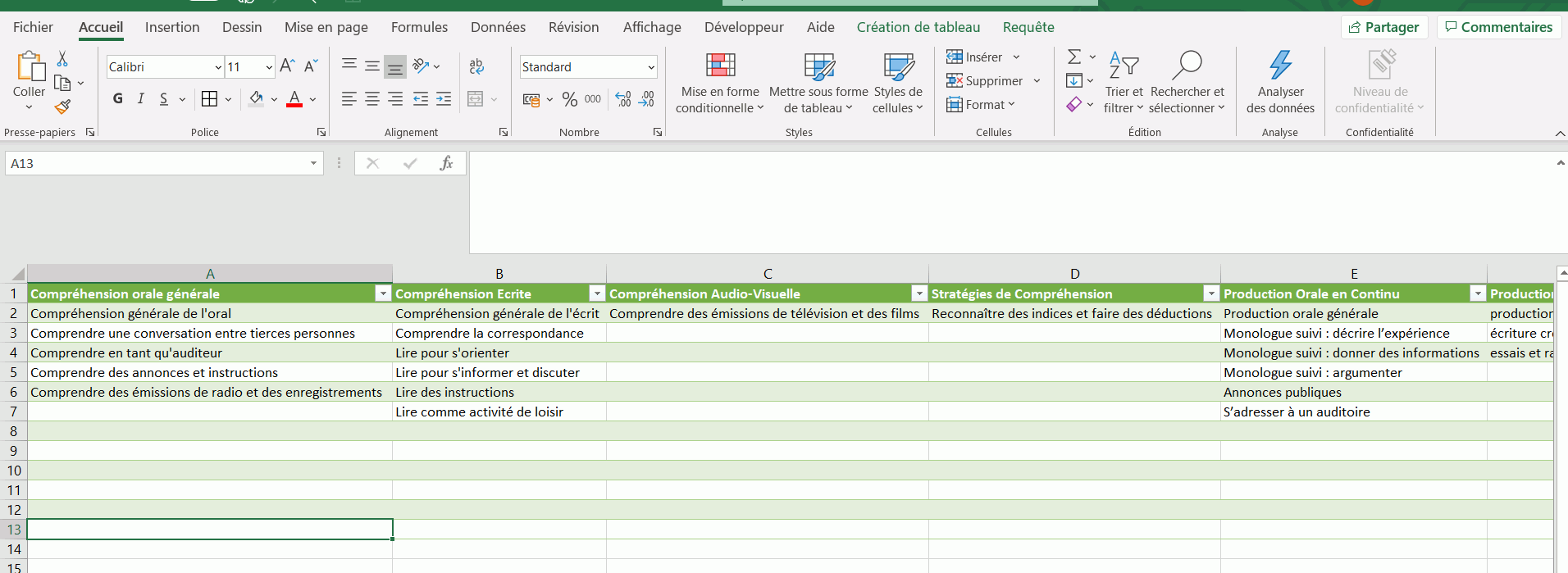The width and height of the screenshot is (1568, 573).
Task: Click the Commentaires button
Action: pos(1498,27)
